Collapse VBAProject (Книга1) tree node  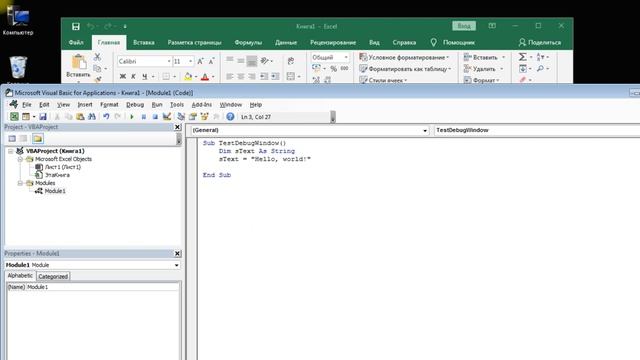tap(11, 151)
